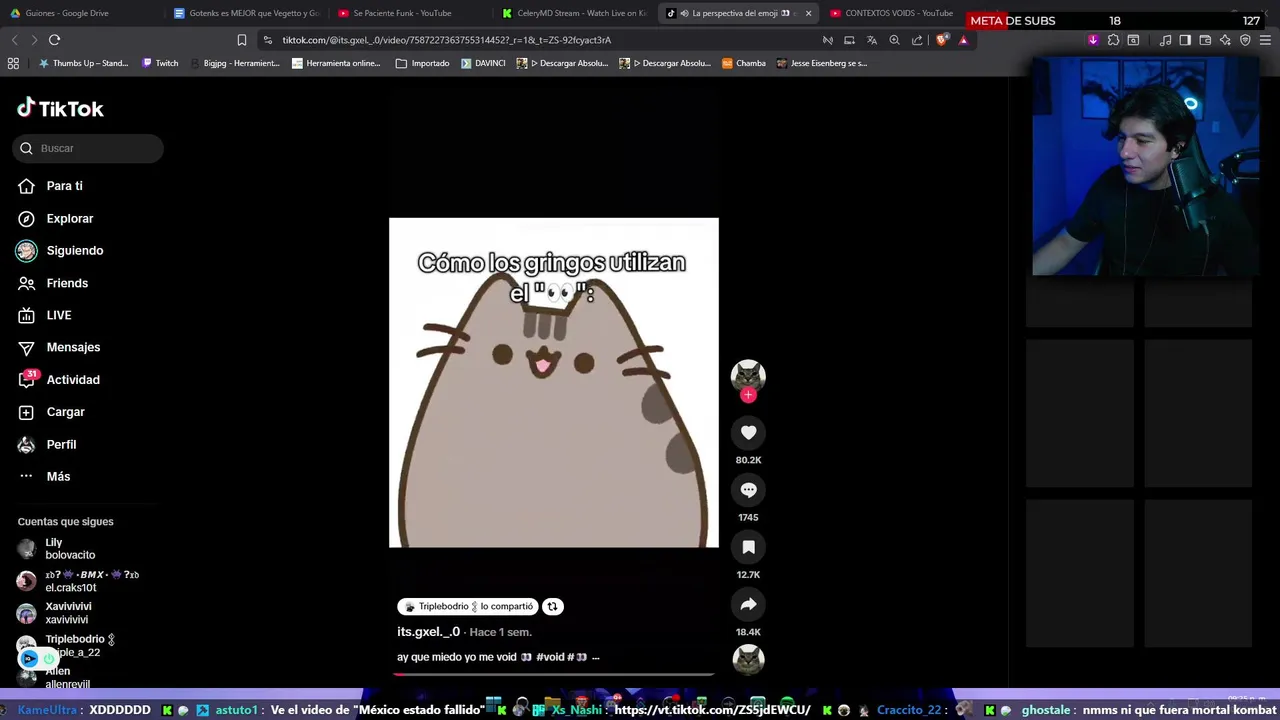Toggle the browser sidebar panel icon

point(1185,40)
